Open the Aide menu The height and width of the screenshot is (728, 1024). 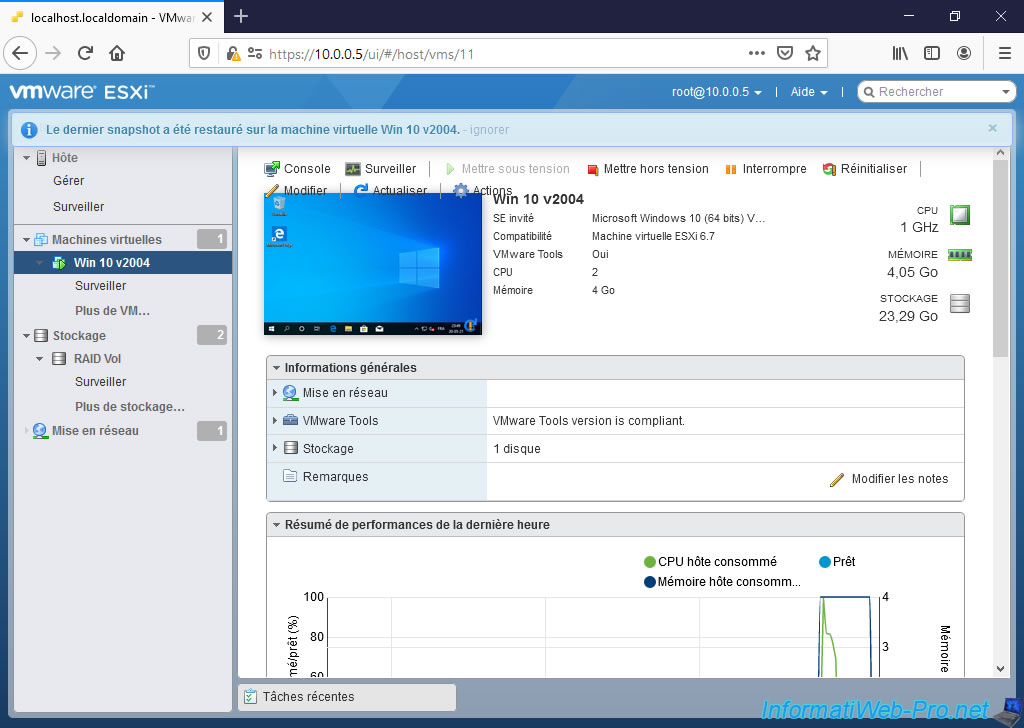(808, 92)
